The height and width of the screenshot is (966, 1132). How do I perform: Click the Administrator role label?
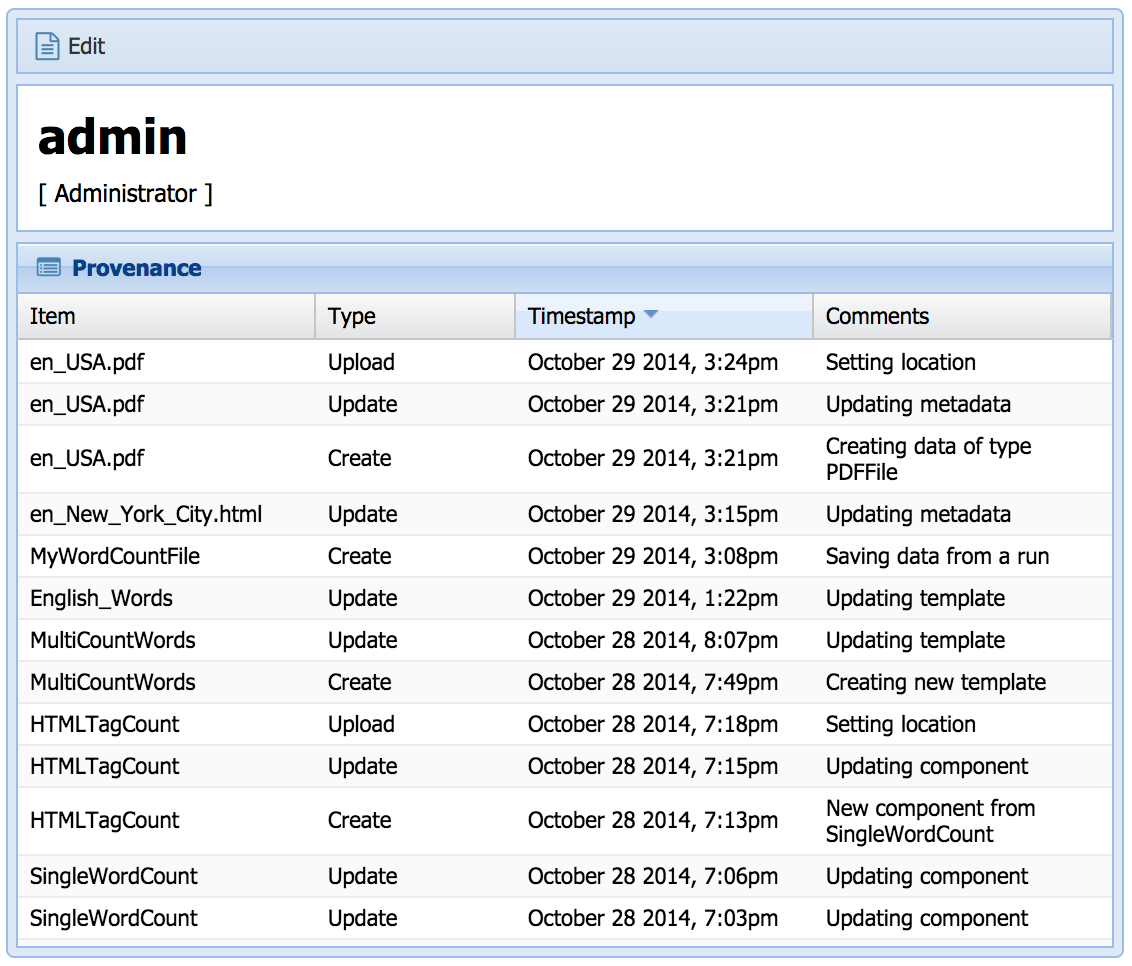pos(125,194)
